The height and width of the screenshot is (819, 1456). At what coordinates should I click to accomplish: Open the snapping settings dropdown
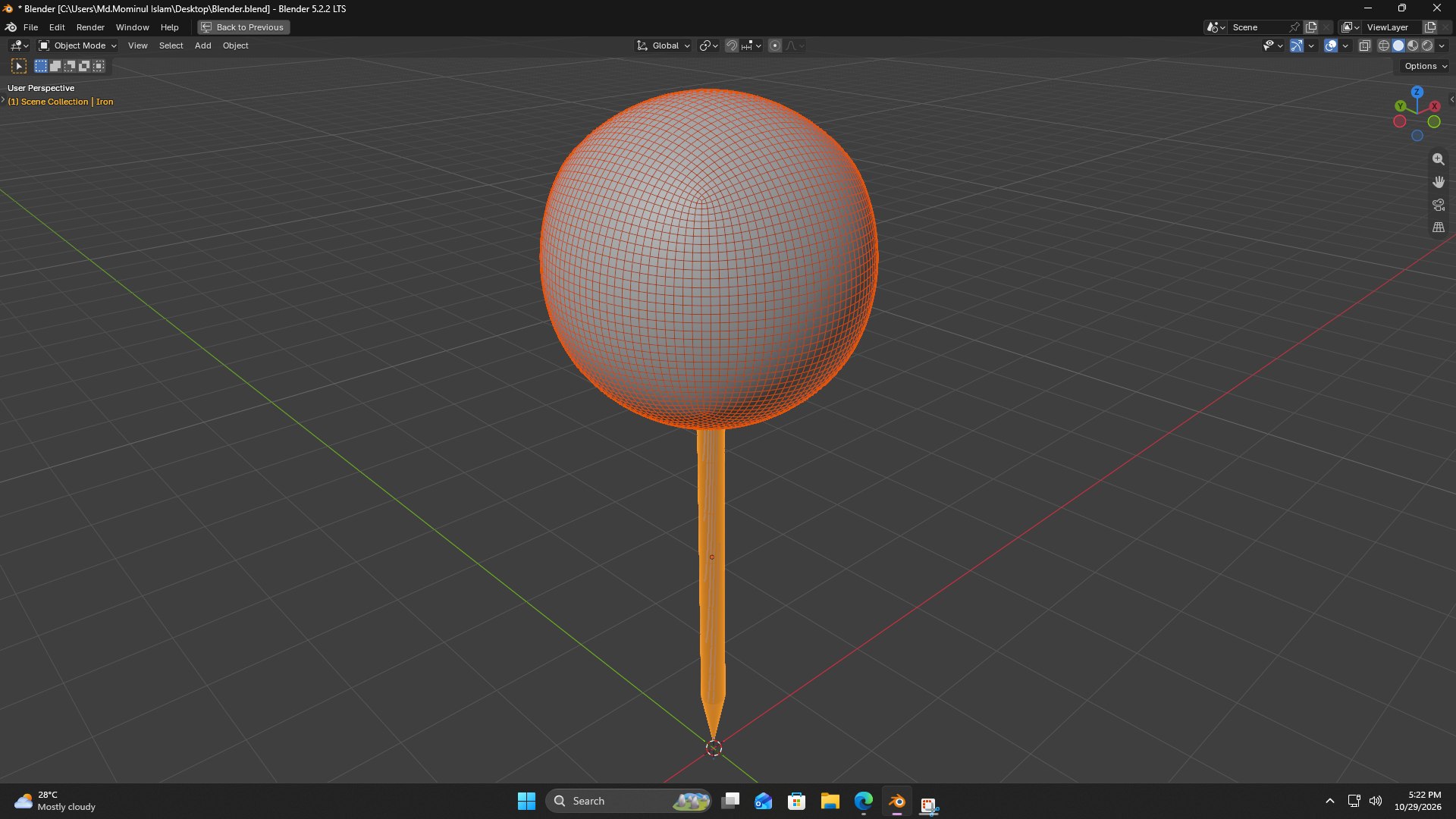tap(752, 45)
